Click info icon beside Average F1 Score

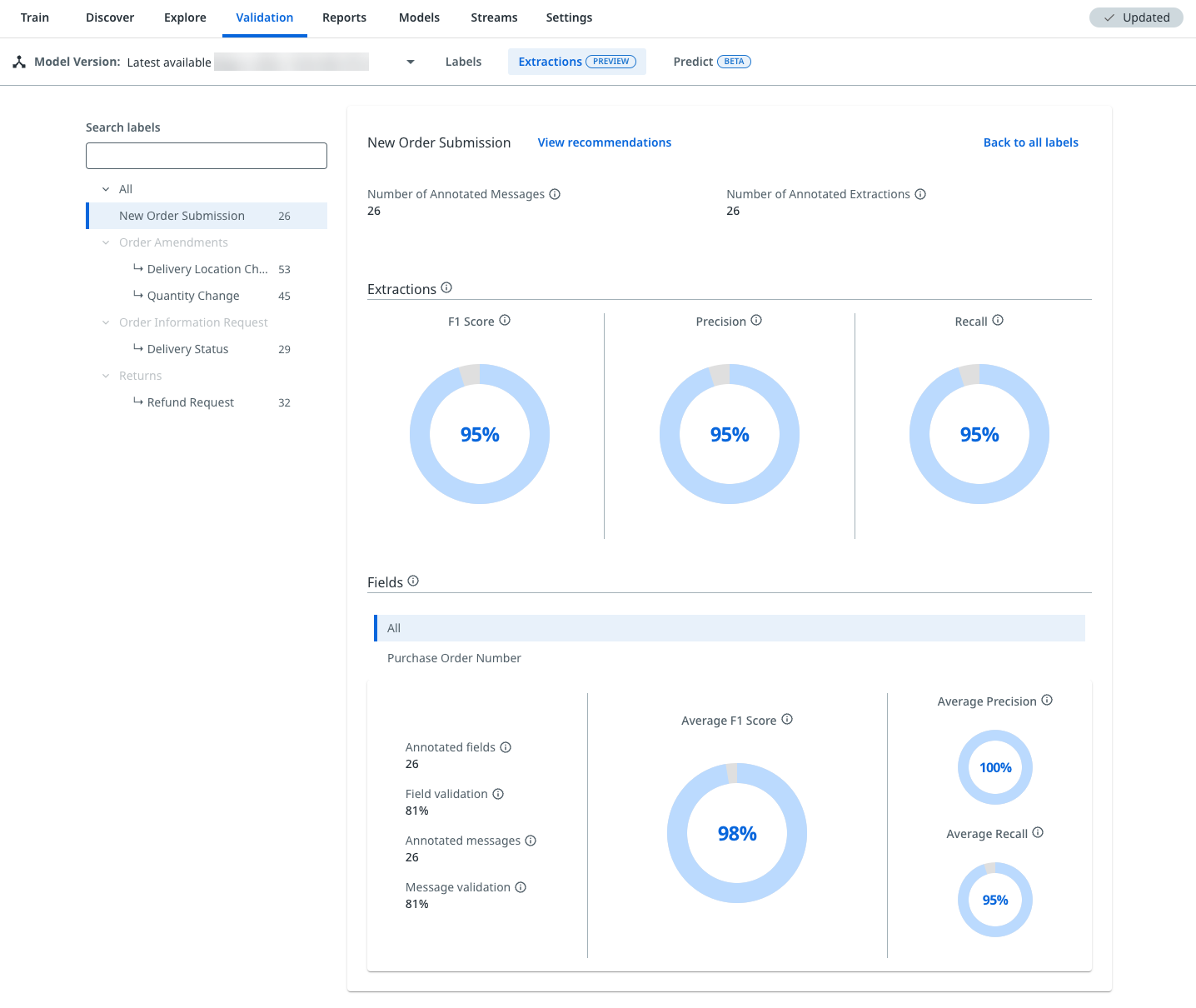point(787,720)
